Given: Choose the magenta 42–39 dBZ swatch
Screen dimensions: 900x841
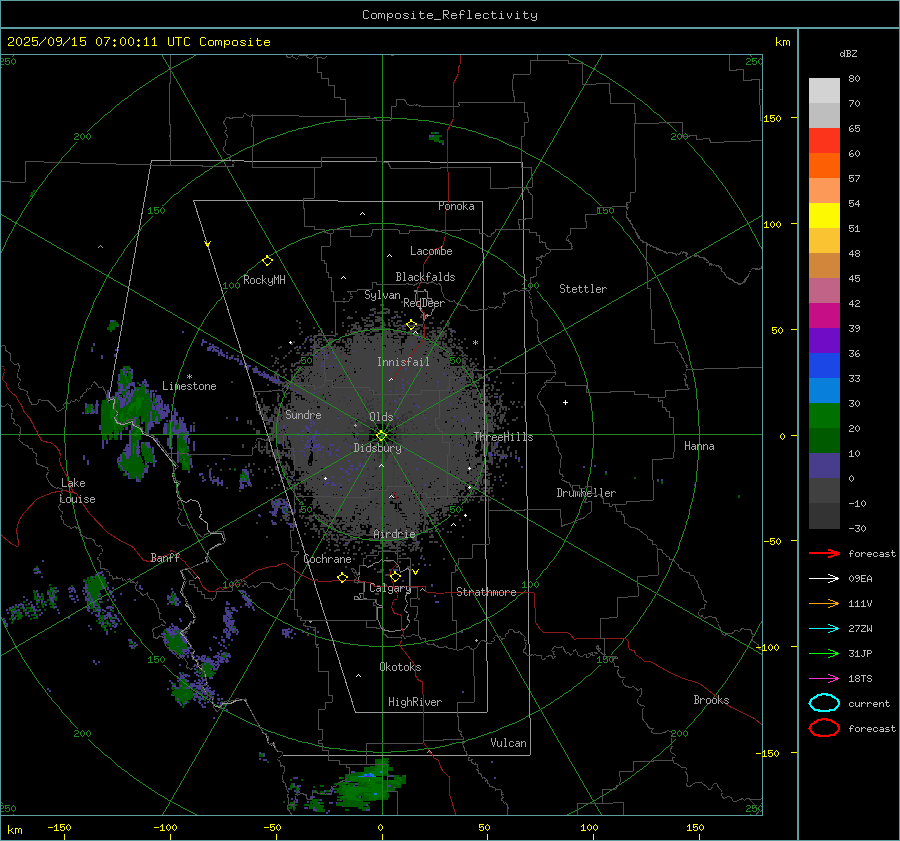Looking at the screenshot, I should point(824,316).
